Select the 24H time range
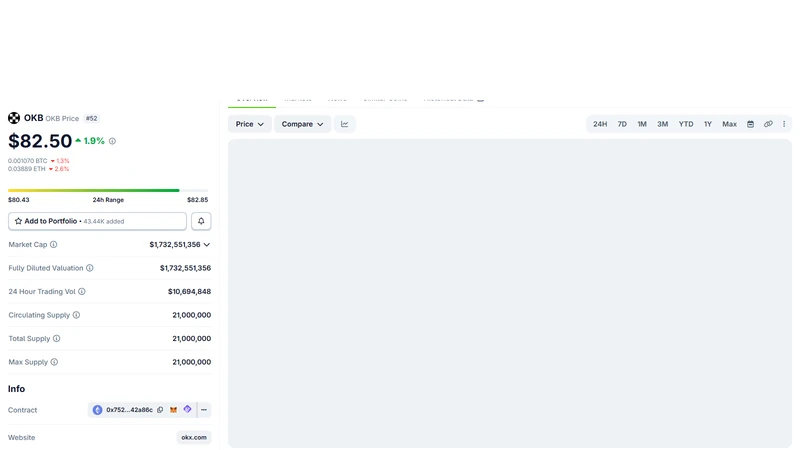Image resolution: width=800 pixels, height=450 pixels. tap(600, 124)
